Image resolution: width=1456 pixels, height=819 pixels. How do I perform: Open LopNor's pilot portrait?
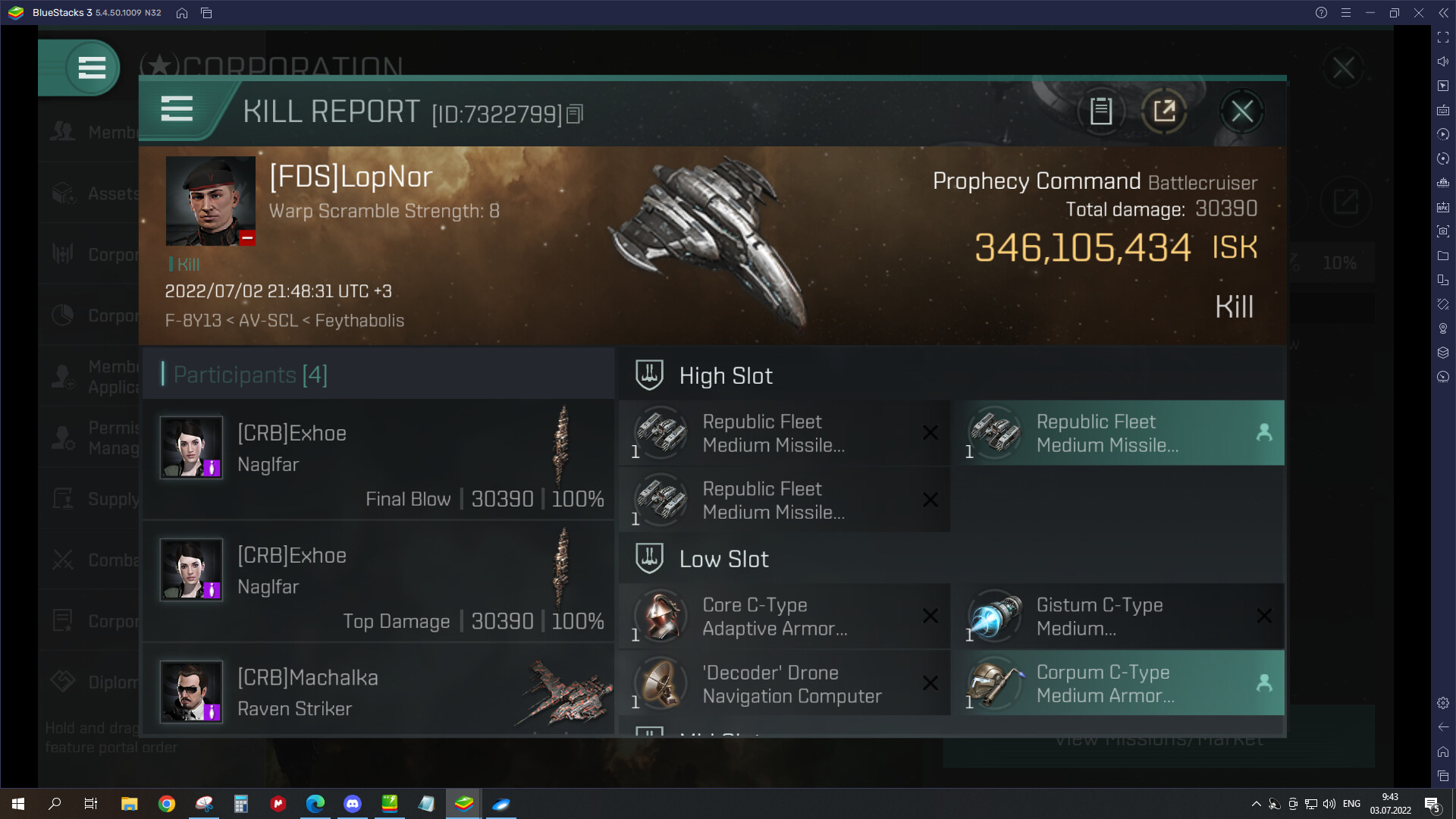click(x=211, y=201)
